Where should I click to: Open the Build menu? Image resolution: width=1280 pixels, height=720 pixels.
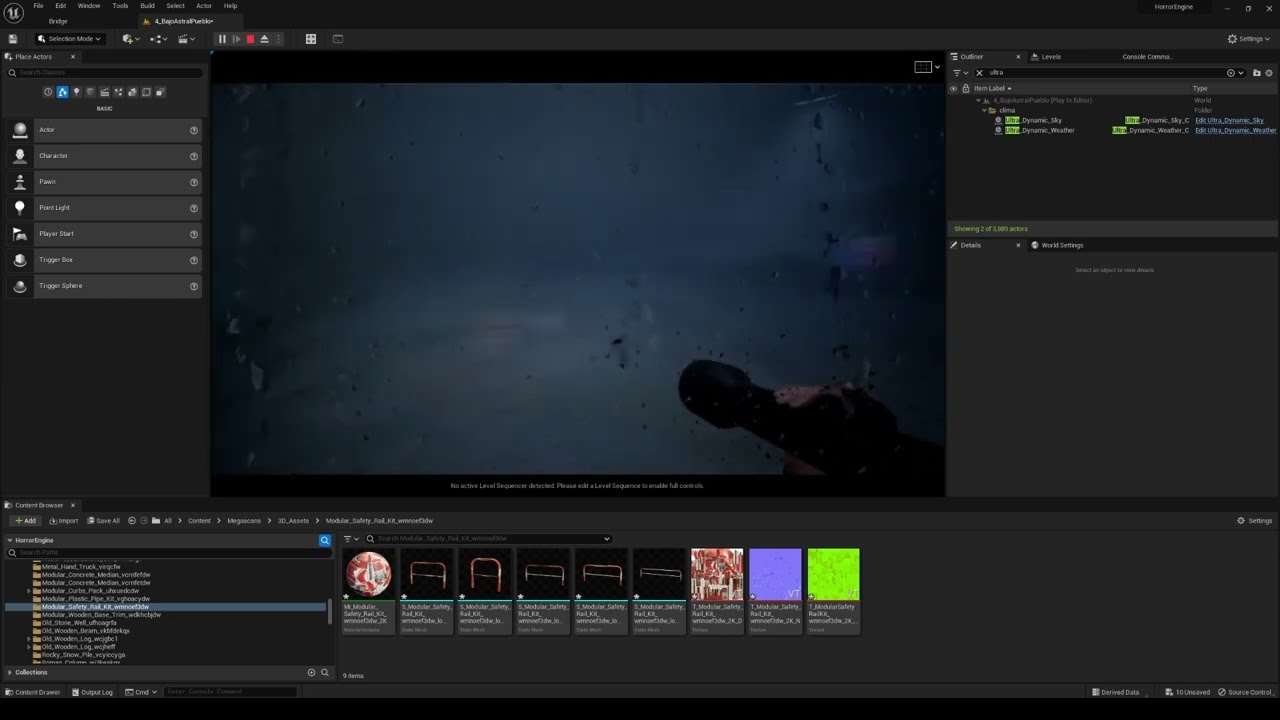[147, 6]
